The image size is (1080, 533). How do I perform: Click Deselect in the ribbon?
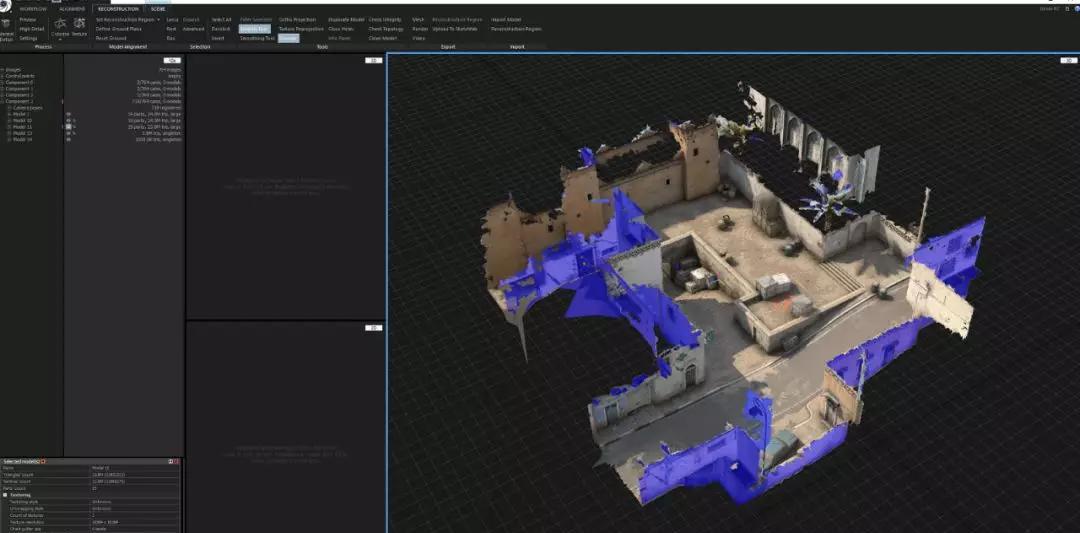coord(221,29)
